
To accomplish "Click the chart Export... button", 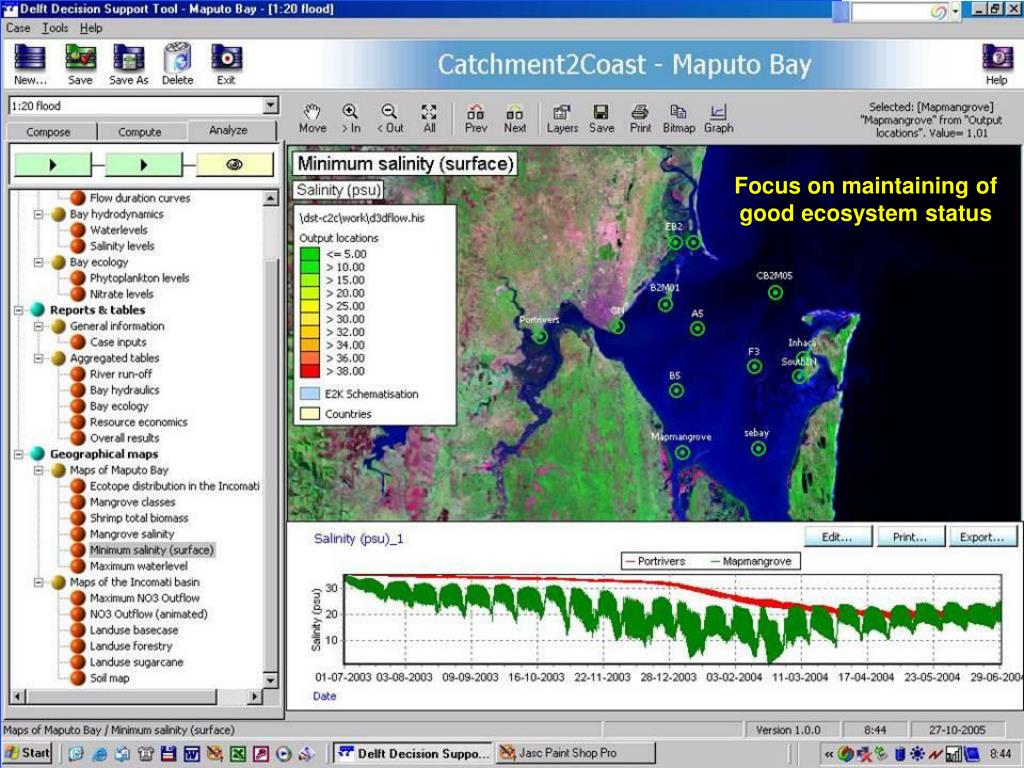I will coord(982,537).
